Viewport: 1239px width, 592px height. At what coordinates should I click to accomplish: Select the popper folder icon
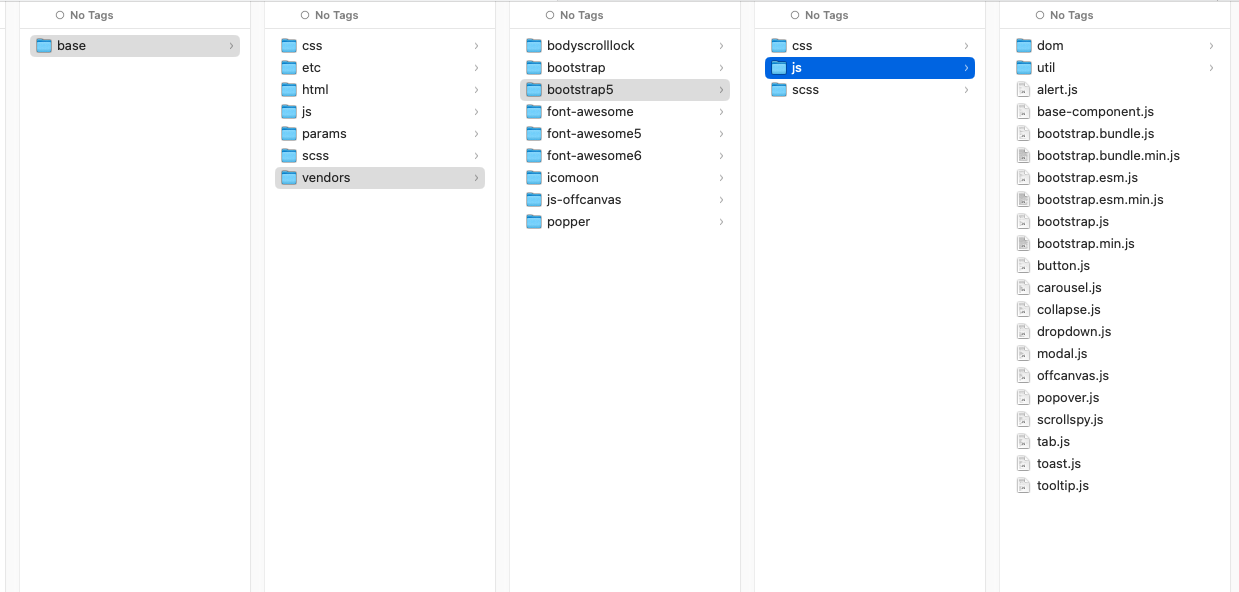pyautogui.click(x=534, y=222)
